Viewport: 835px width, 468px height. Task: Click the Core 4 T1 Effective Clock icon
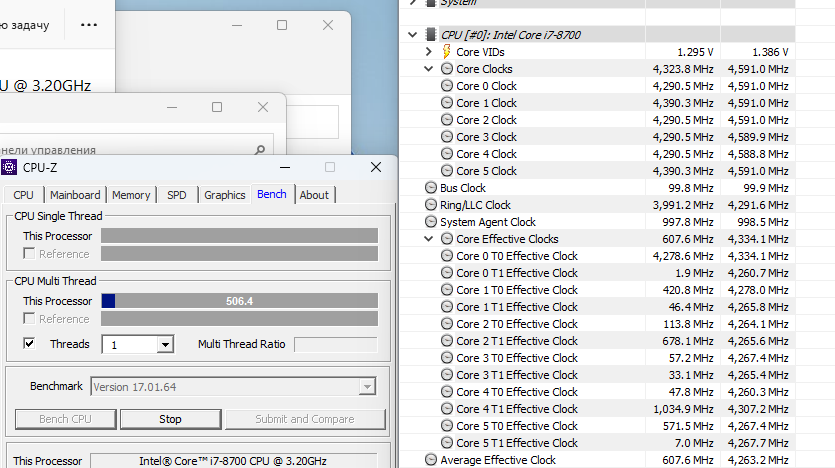[447, 409]
